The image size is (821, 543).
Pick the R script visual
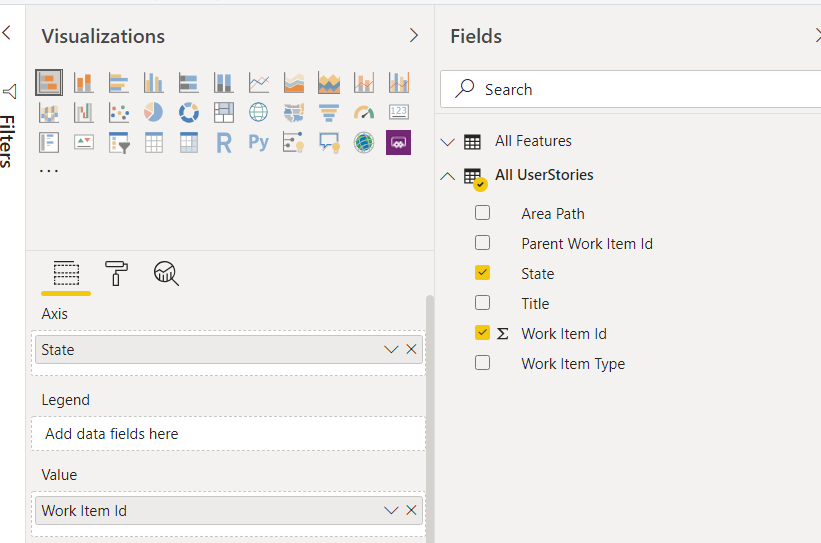tap(224, 142)
